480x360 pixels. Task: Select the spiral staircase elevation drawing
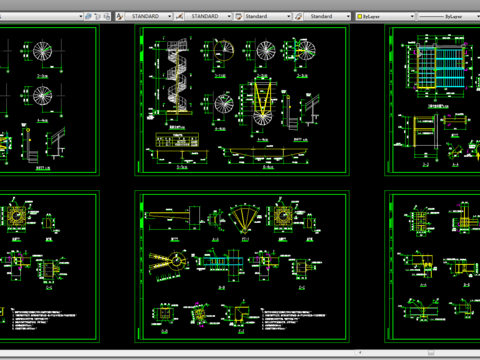(174, 78)
